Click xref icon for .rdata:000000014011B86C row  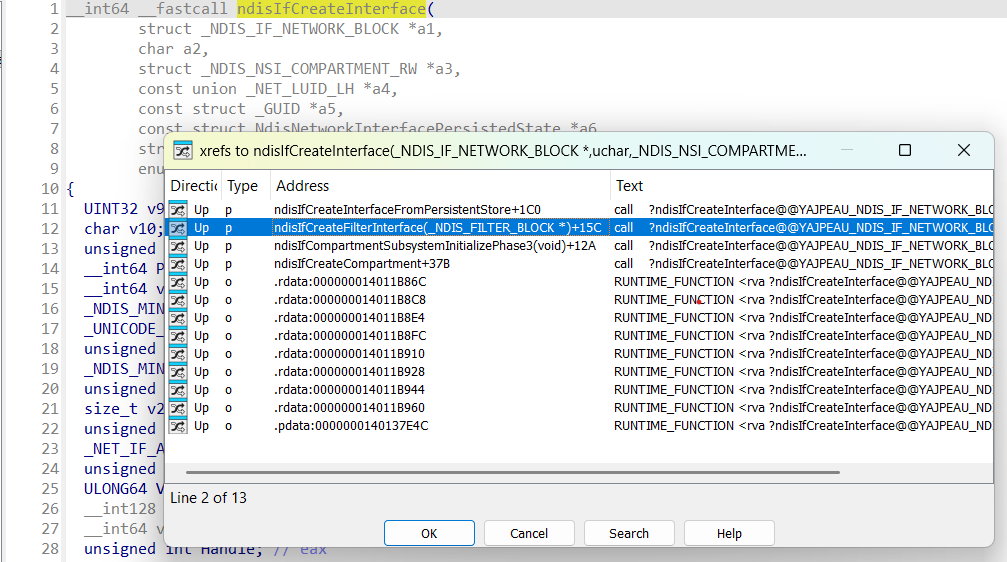pyautogui.click(x=178, y=282)
